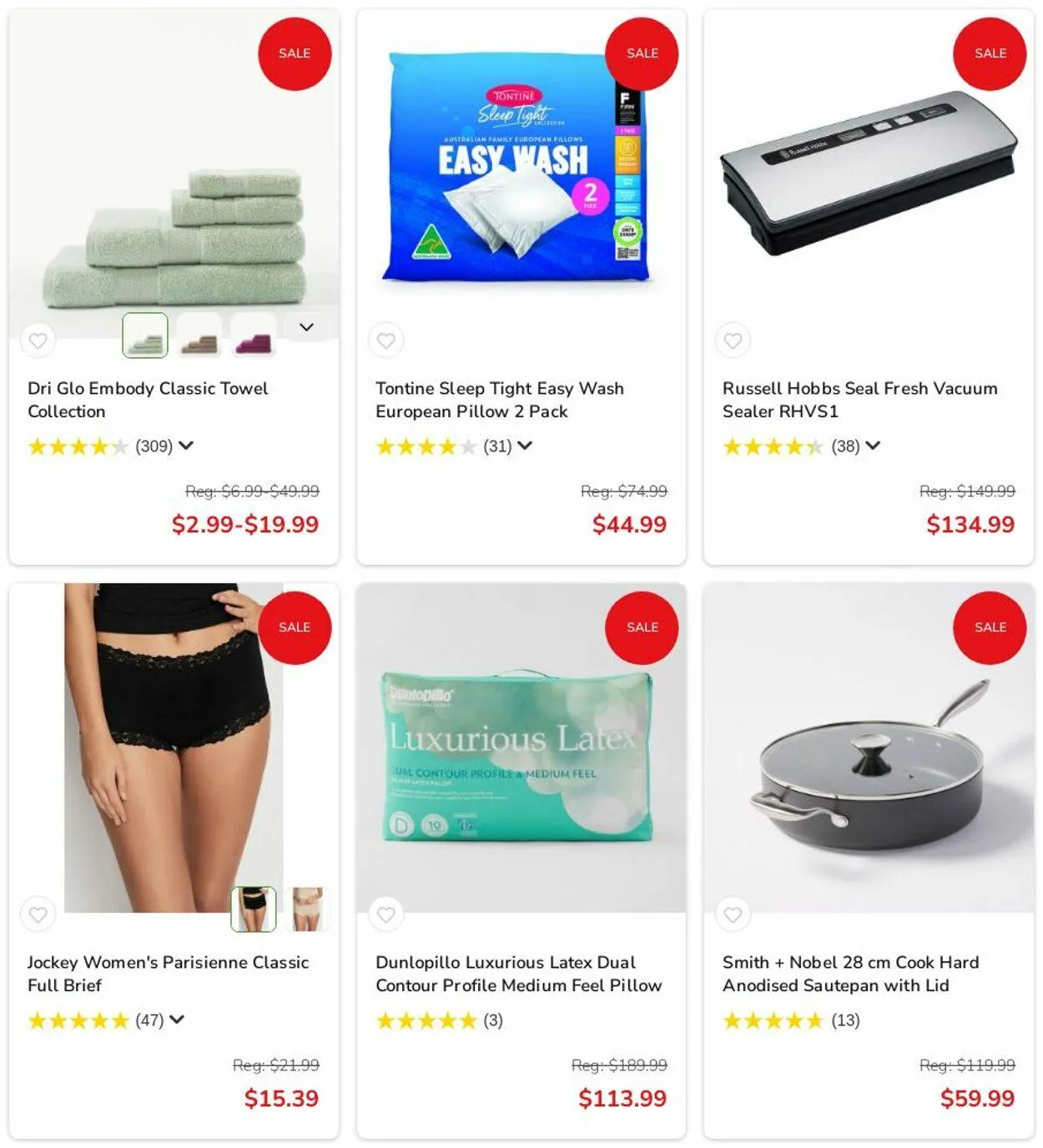Click SALE badge on Smith + Nobel sautepan
Viewport: 1043px width, 1148px height.
tap(990, 627)
